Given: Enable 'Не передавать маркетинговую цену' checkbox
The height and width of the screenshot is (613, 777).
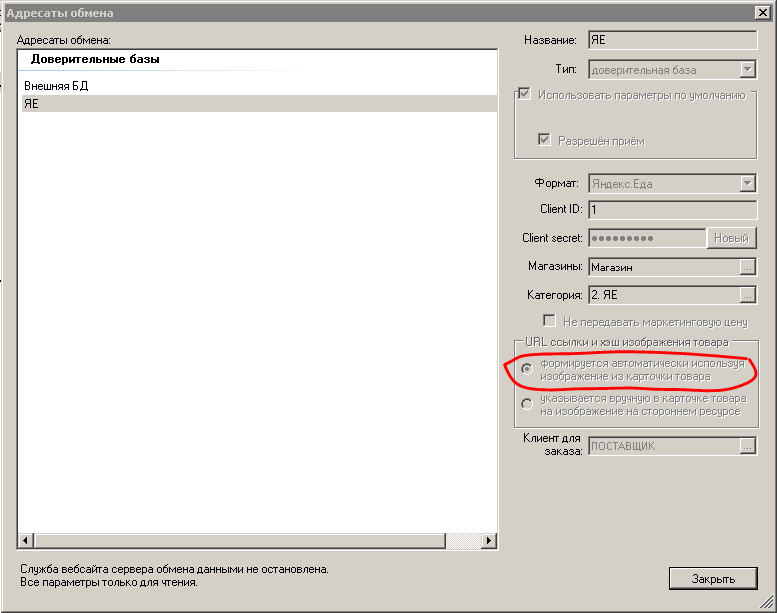Looking at the screenshot, I should tap(549, 321).
